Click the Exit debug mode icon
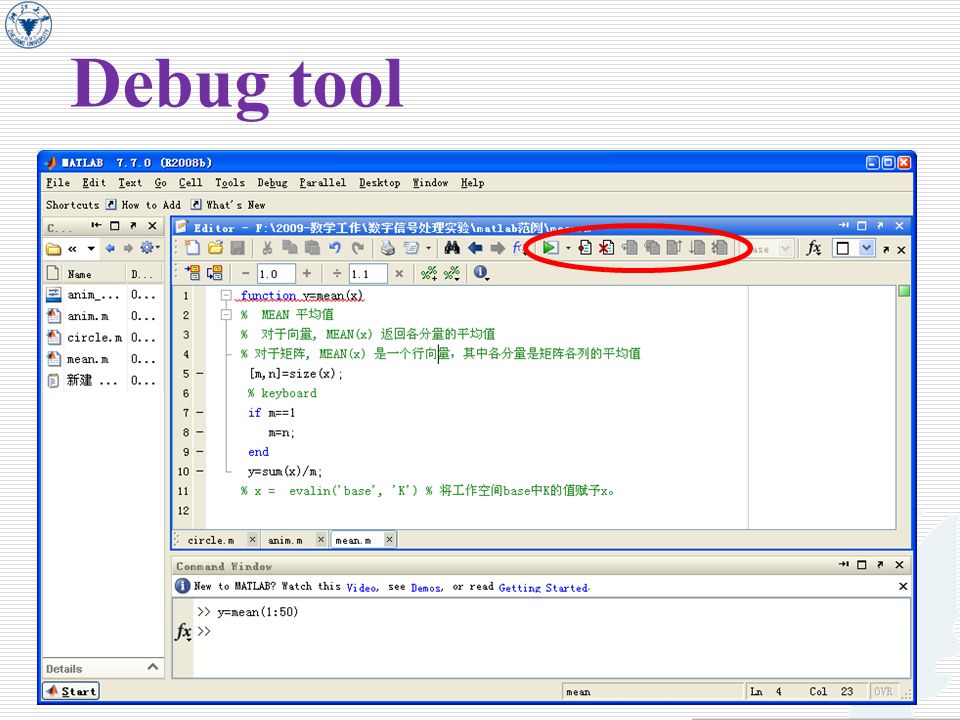This screenshot has width=960, height=720. click(x=719, y=248)
